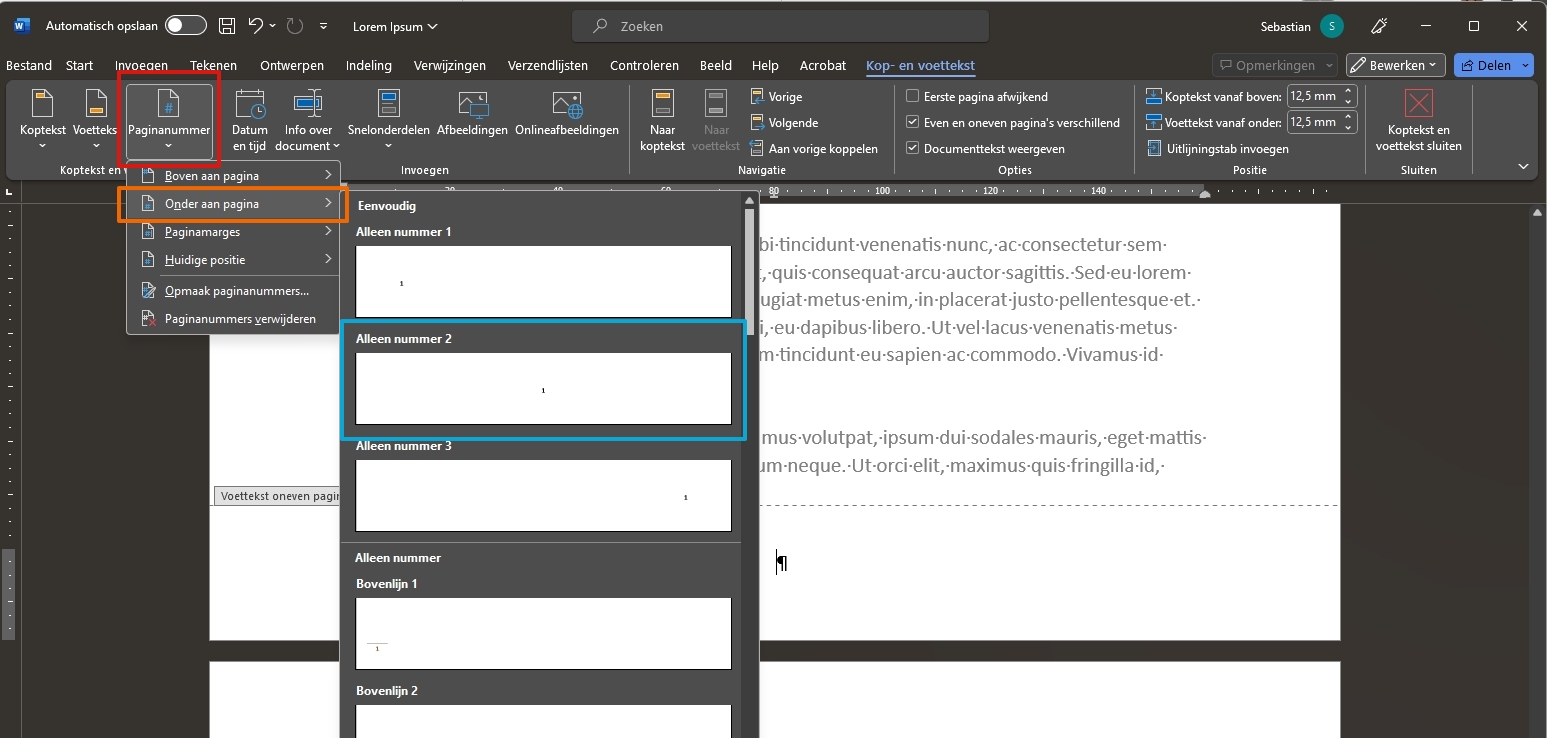Open the Lorem Ipsum title dropdown
Viewport: 1547px width, 738px height.
(395, 26)
